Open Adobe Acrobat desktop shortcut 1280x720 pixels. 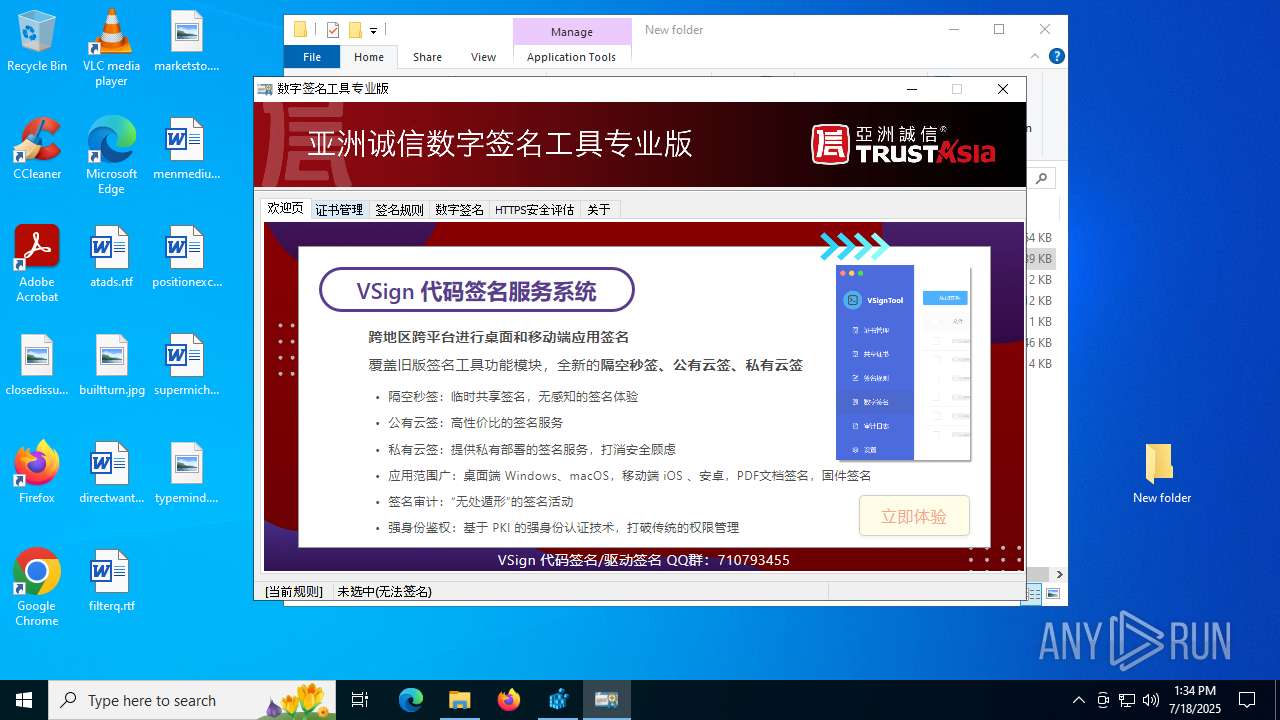click(37, 264)
